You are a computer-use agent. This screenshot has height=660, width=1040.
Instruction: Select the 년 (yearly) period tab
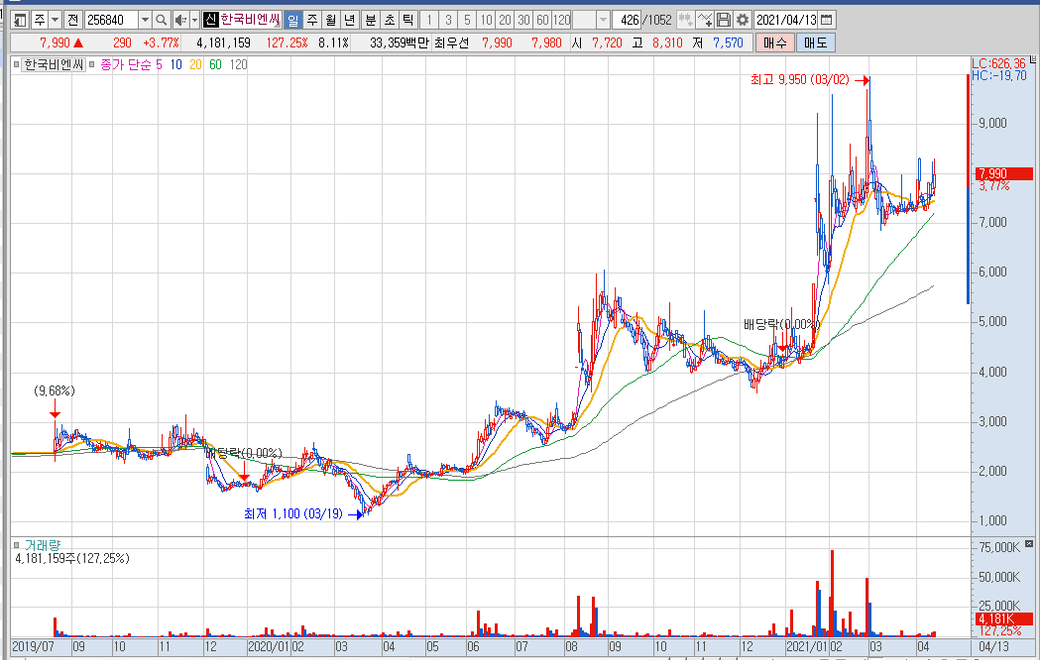pyautogui.click(x=348, y=20)
